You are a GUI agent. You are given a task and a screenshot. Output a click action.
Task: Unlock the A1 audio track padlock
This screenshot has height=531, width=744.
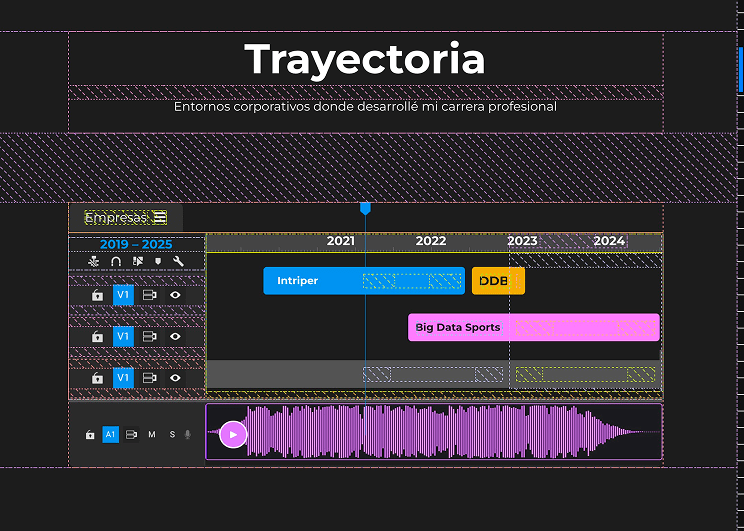90,435
